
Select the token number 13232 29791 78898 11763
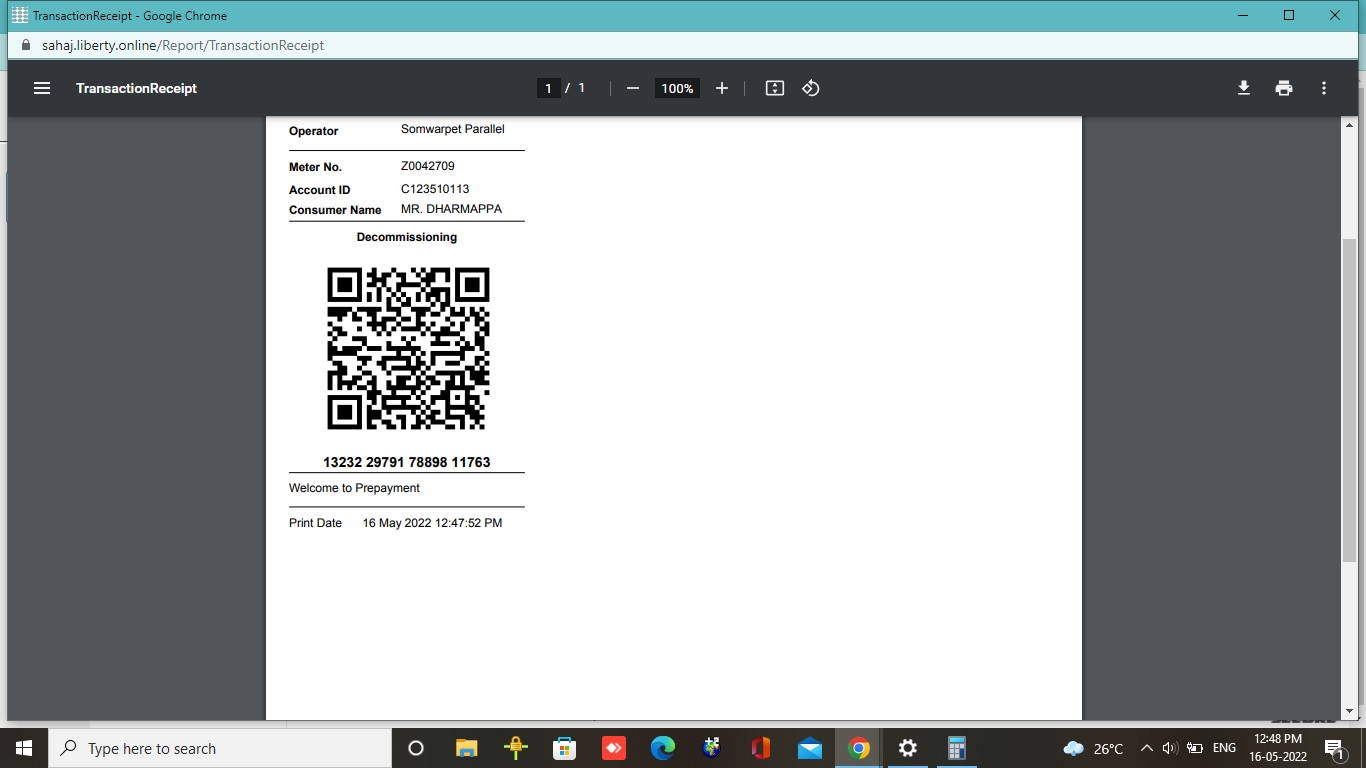(407, 462)
